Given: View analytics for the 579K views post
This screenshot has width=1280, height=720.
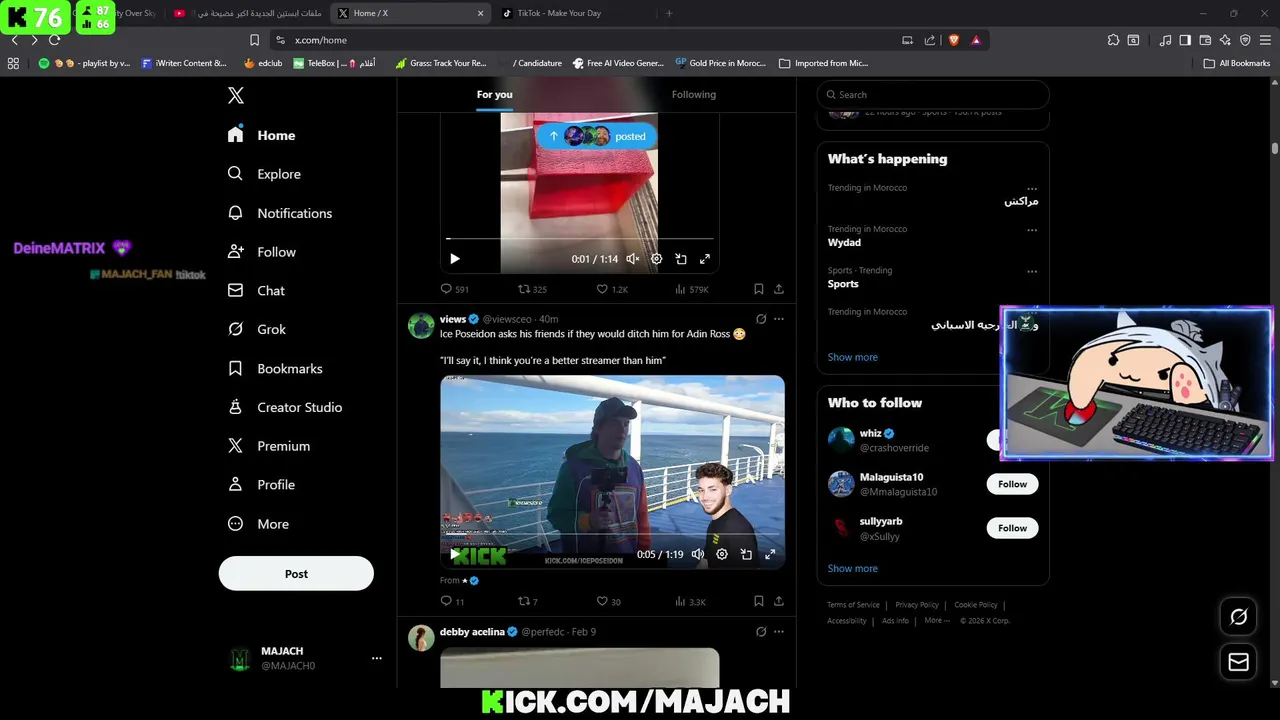Looking at the screenshot, I should tap(692, 289).
